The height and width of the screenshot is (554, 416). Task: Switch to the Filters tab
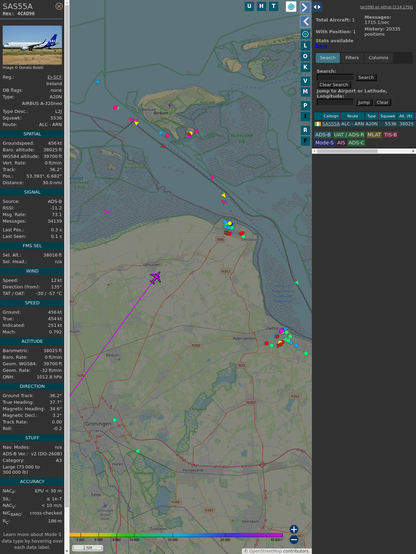(352, 58)
